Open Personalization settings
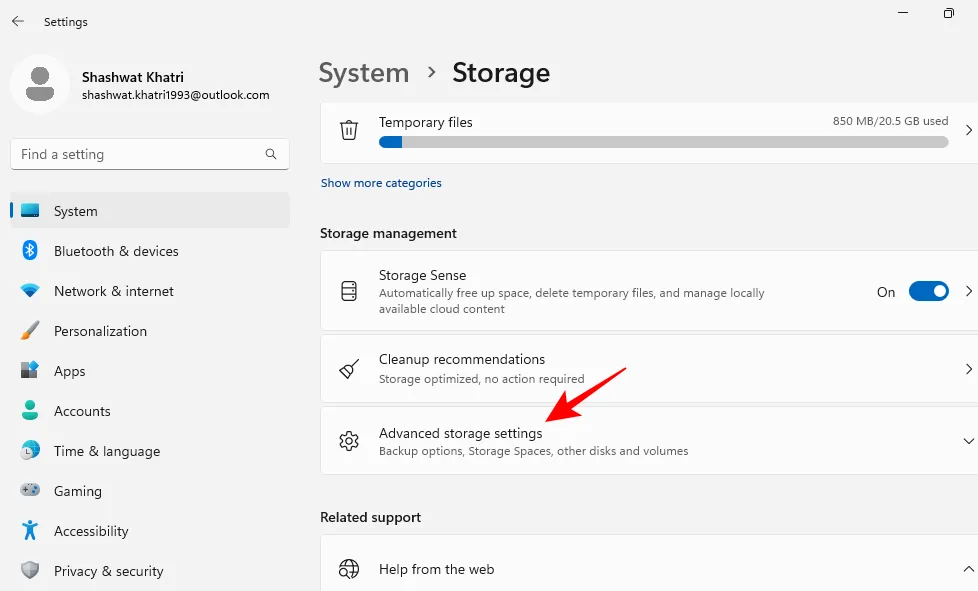The height and width of the screenshot is (591, 978). pyautogui.click(x=150, y=330)
